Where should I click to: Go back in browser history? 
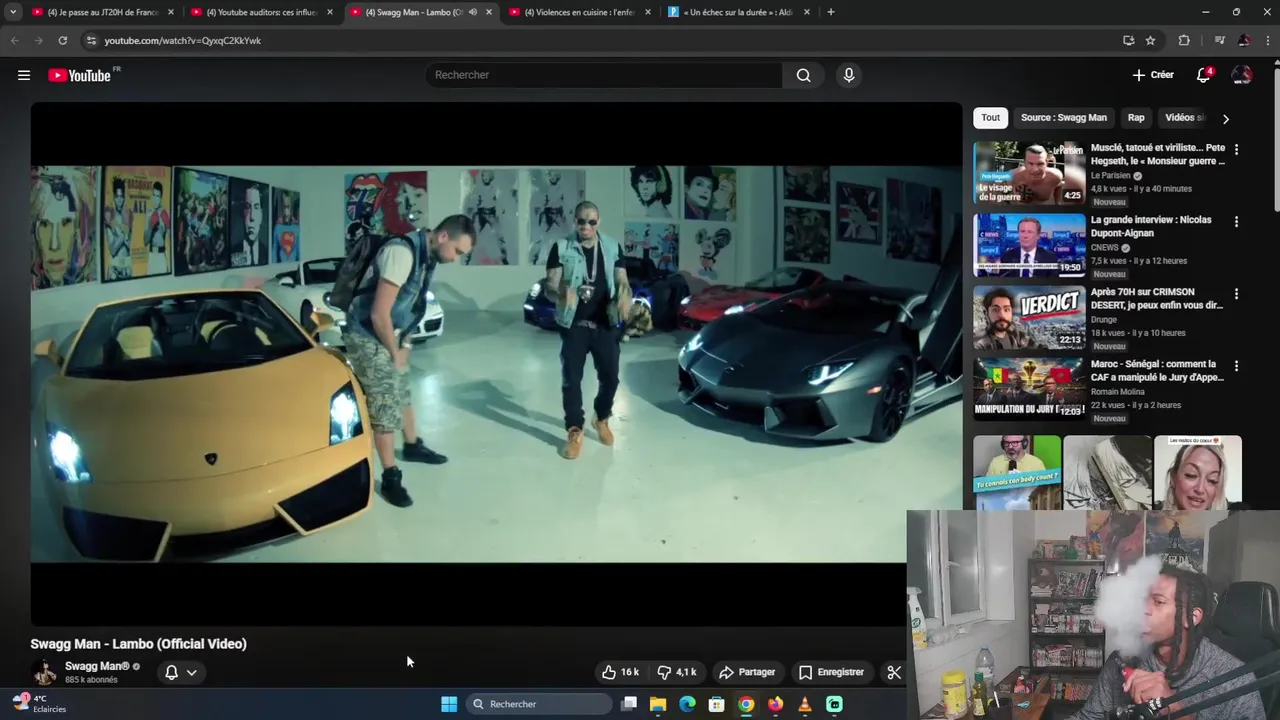14,40
